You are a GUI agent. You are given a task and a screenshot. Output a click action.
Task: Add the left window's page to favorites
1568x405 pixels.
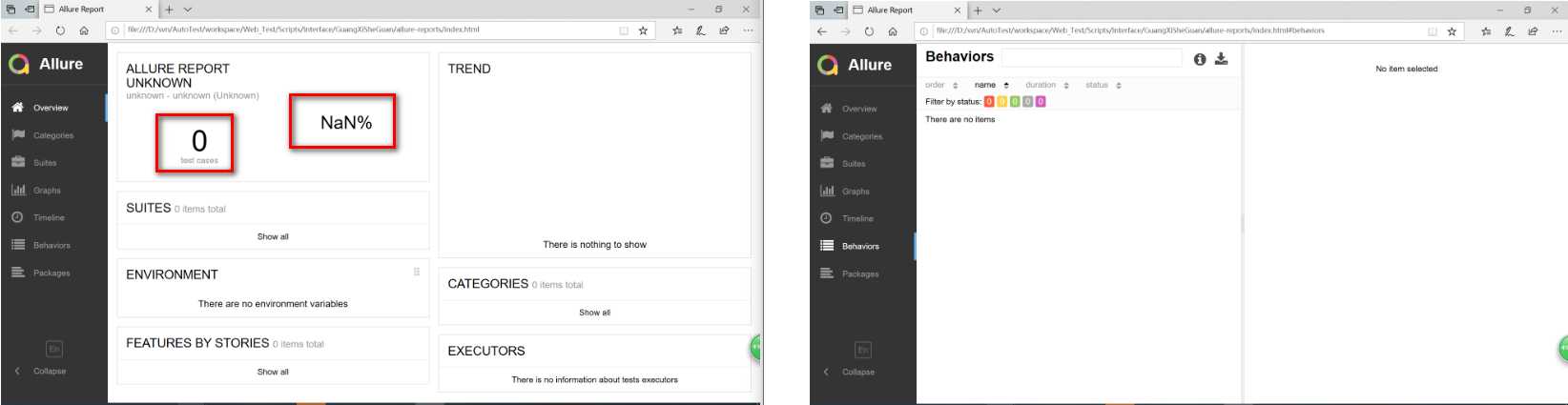(x=643, y=30)
